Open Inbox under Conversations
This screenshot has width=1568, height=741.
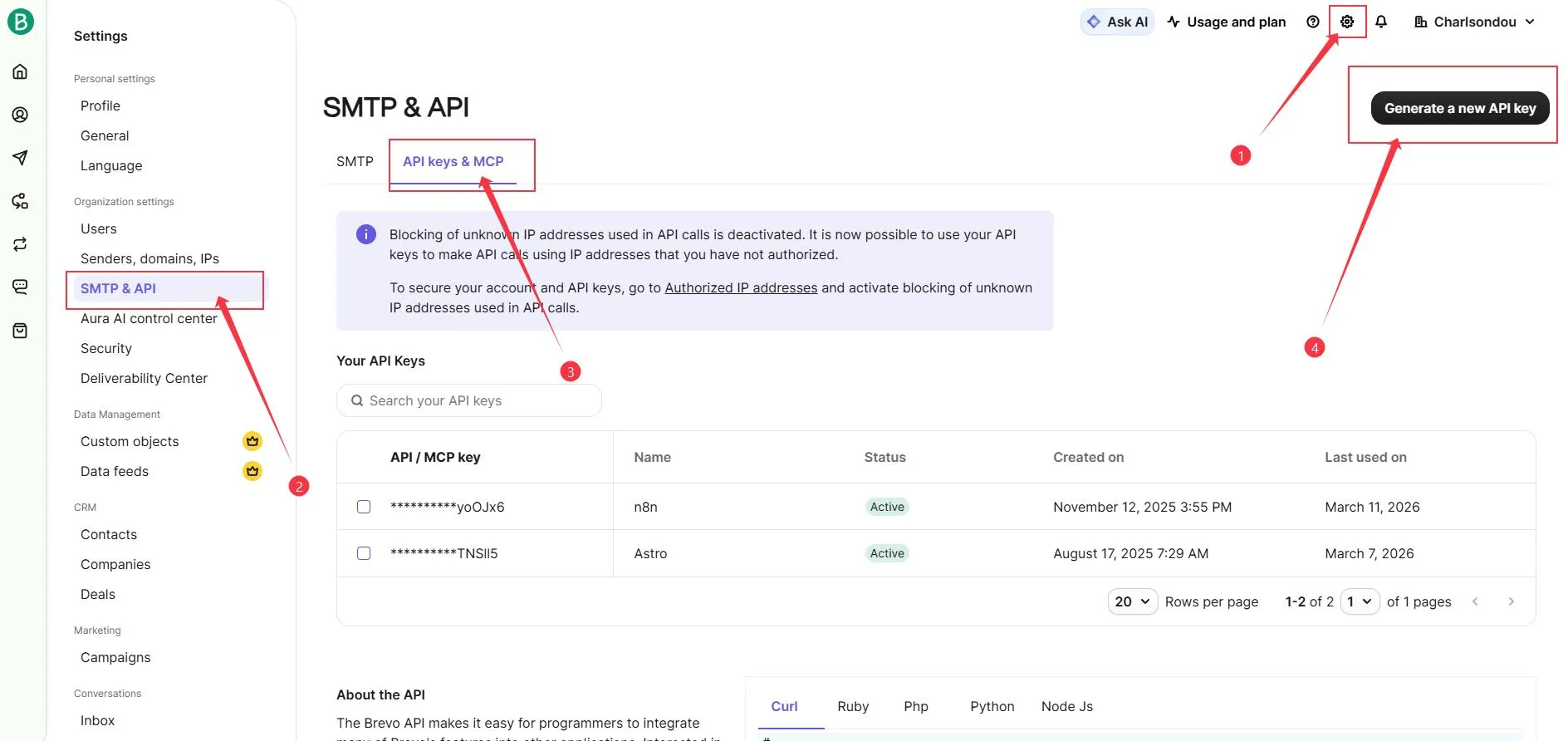click(x=97, y=720)
